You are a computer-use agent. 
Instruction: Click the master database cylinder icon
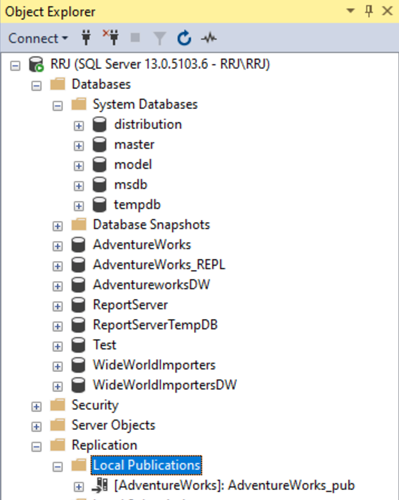pos(99,144)
